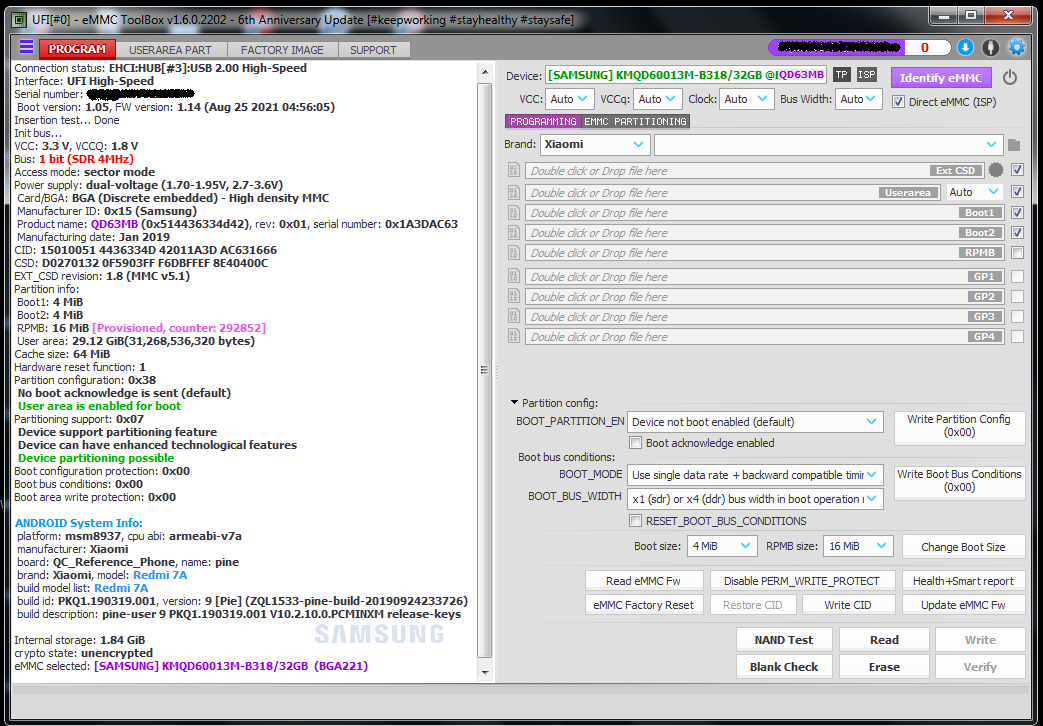Switch to the SUPPORT tab
The image size is (1043, 726).
[x=373, y=50]
